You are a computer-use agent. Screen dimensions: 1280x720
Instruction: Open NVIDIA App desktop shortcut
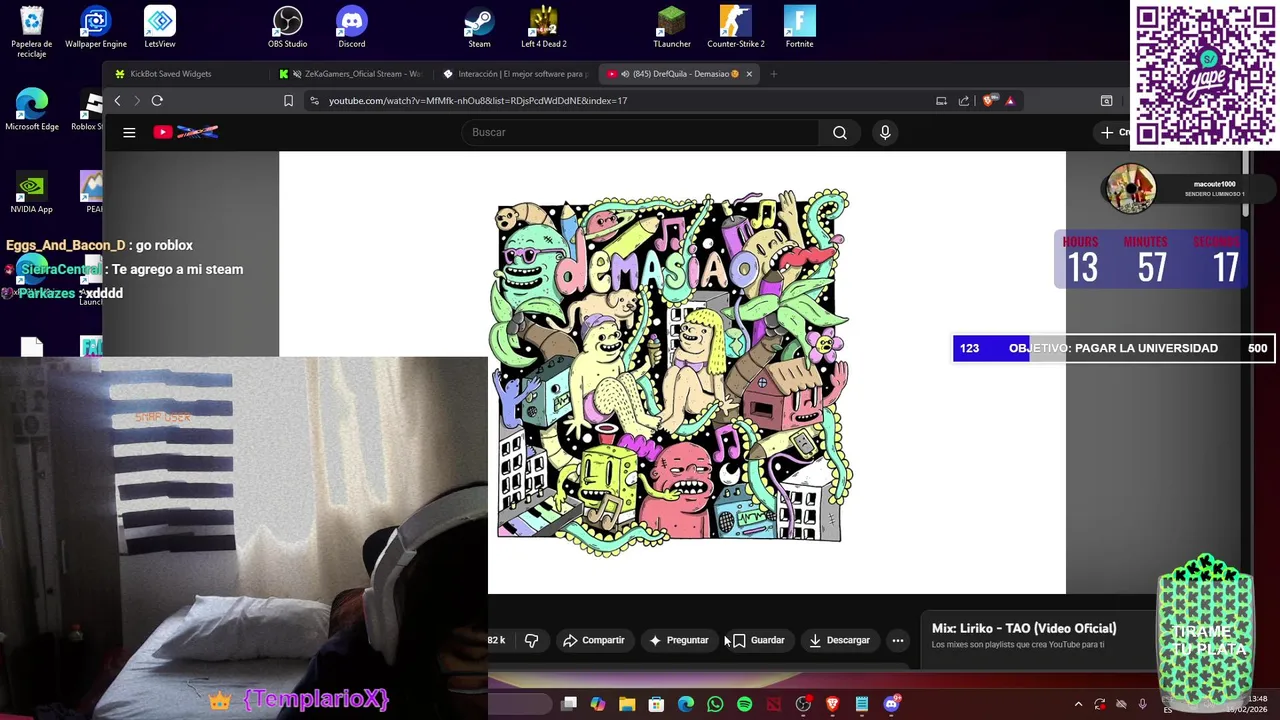[x=32, y=192]
